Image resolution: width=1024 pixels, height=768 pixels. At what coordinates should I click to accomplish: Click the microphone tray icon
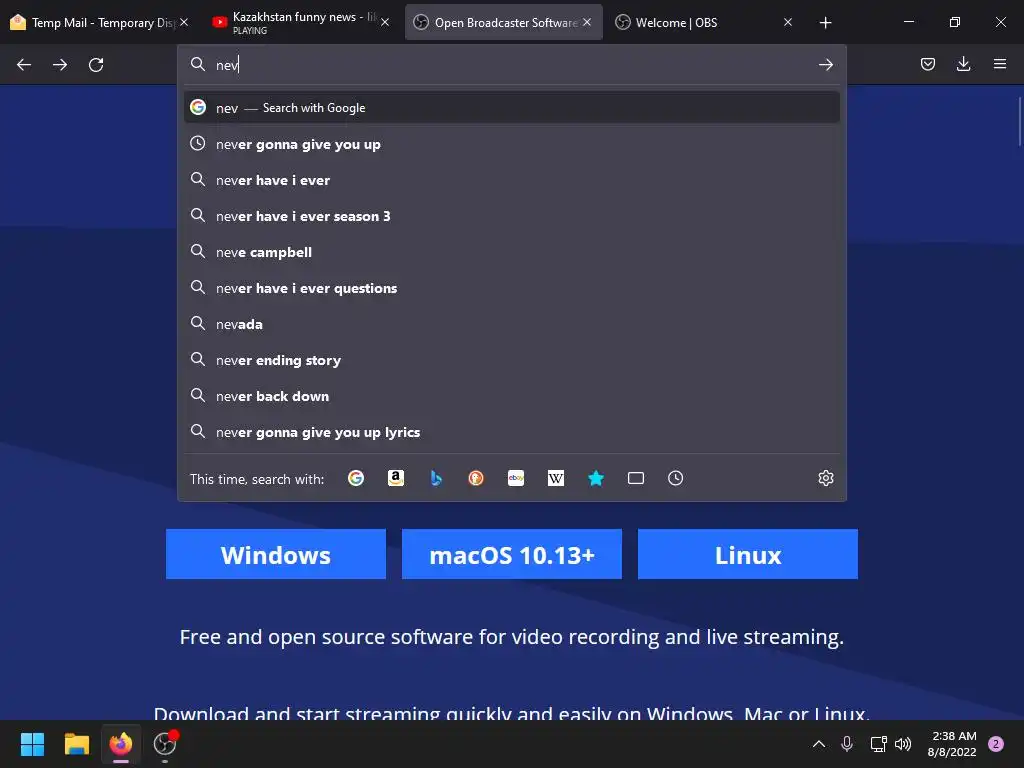pyautogui.click(x=846, y=744)
